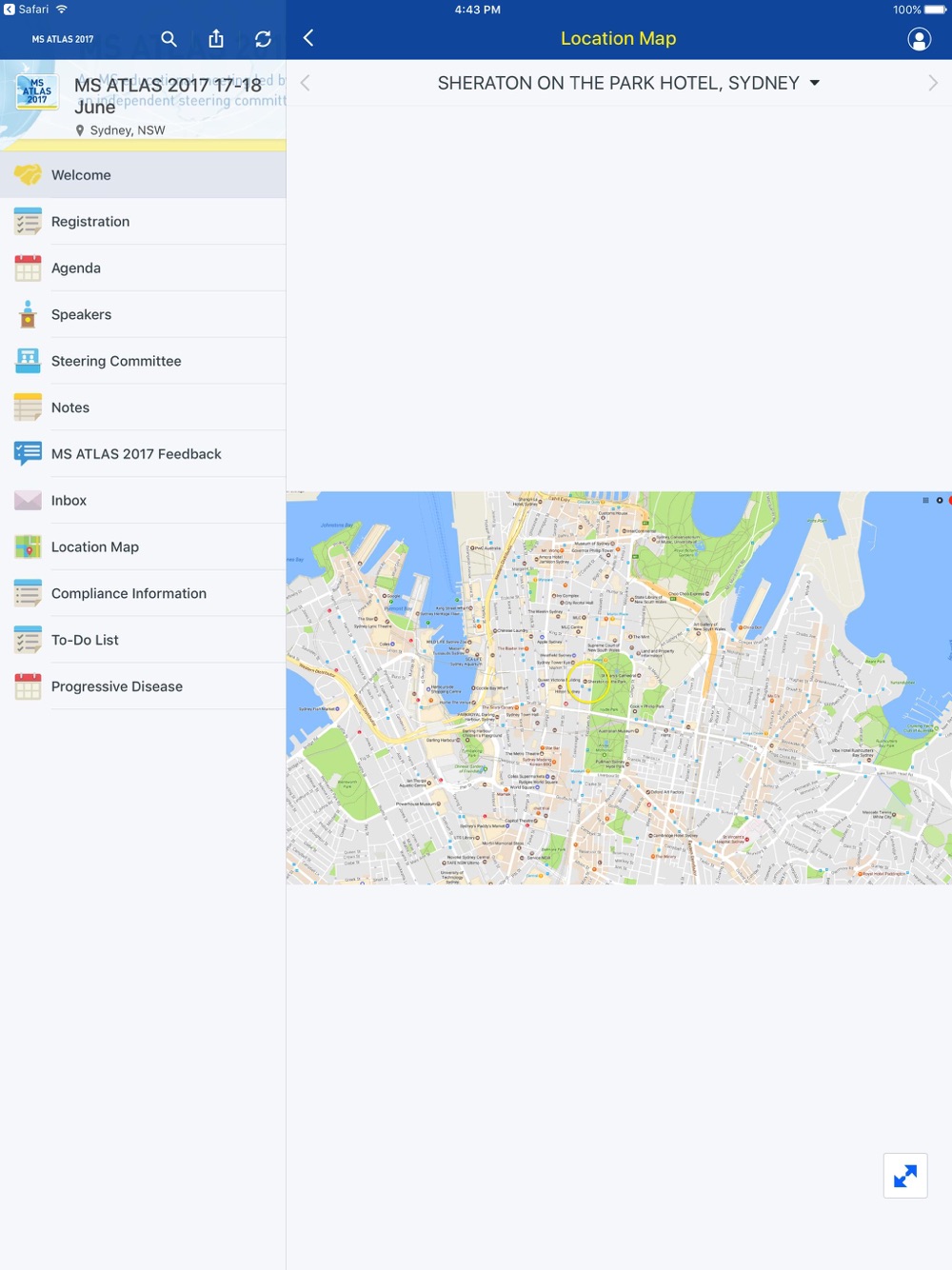This screenshot has height=1270, width=952.
Task: Tap the event title MS ATLAS 2017 17-18 June
Action: click(169, 96)
